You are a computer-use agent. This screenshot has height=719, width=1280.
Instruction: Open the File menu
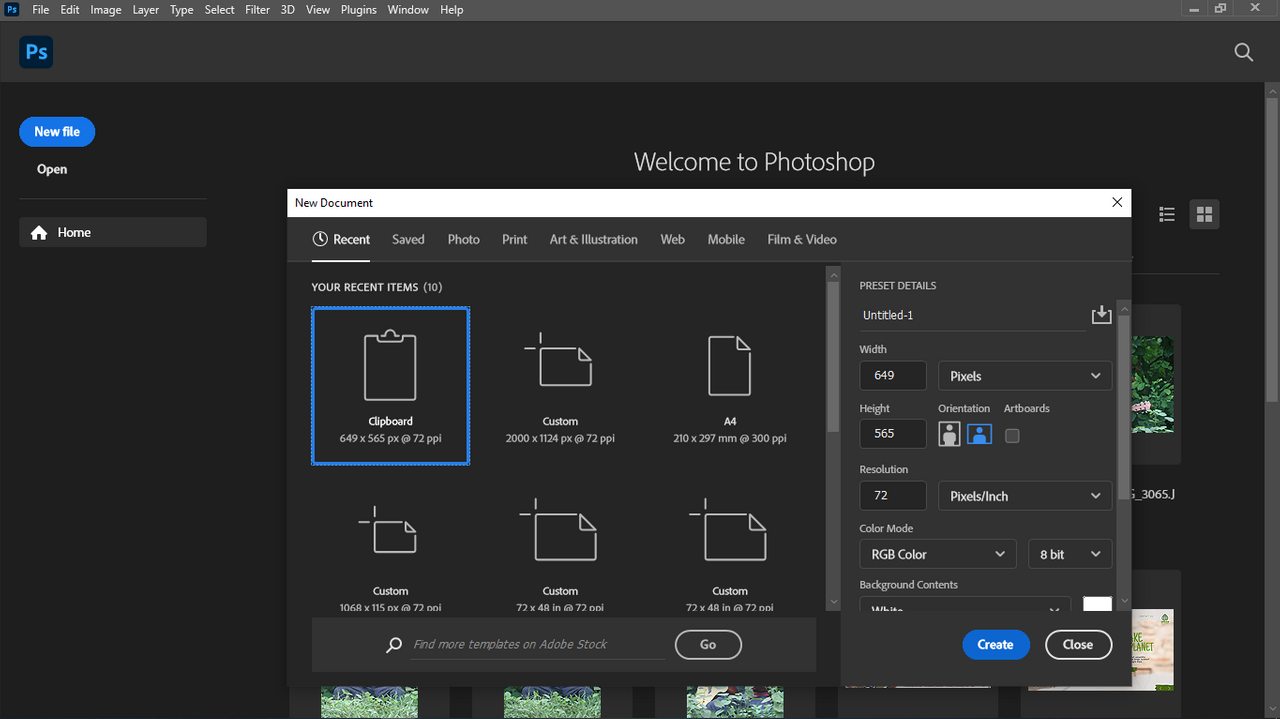point(41,9)
